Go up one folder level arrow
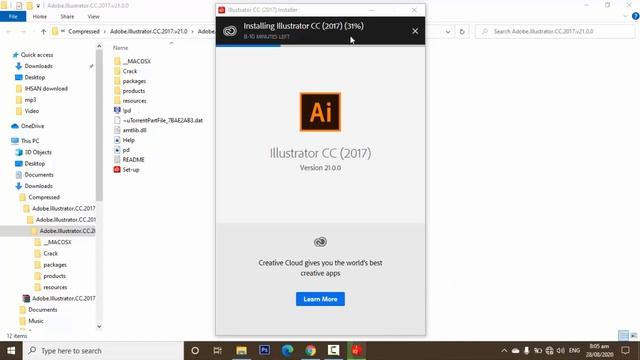The height and width of the screenshot is (360, 640). (x=43, y=31)
